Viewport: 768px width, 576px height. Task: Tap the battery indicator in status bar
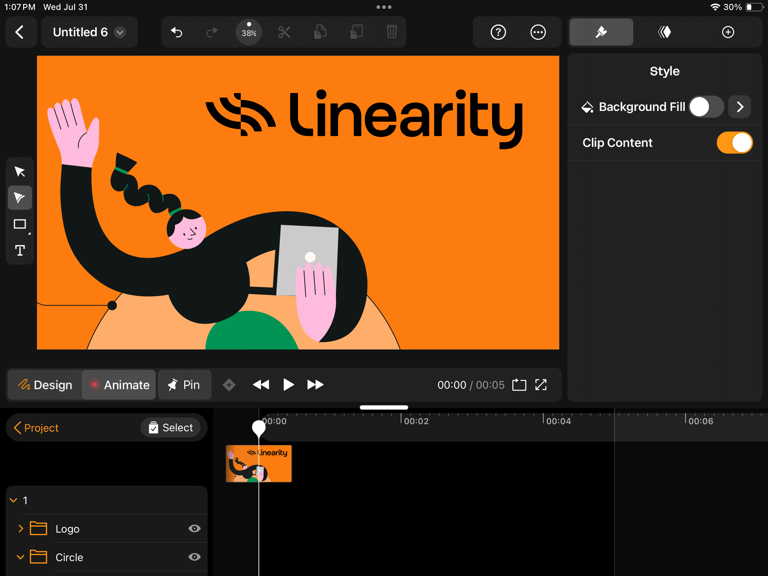[x=754, y=7]
